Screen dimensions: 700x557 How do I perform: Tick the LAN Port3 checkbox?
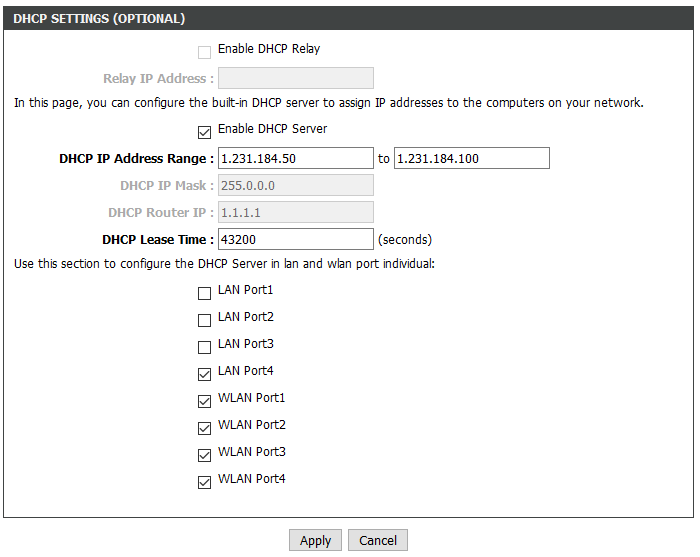coord(205,347)
